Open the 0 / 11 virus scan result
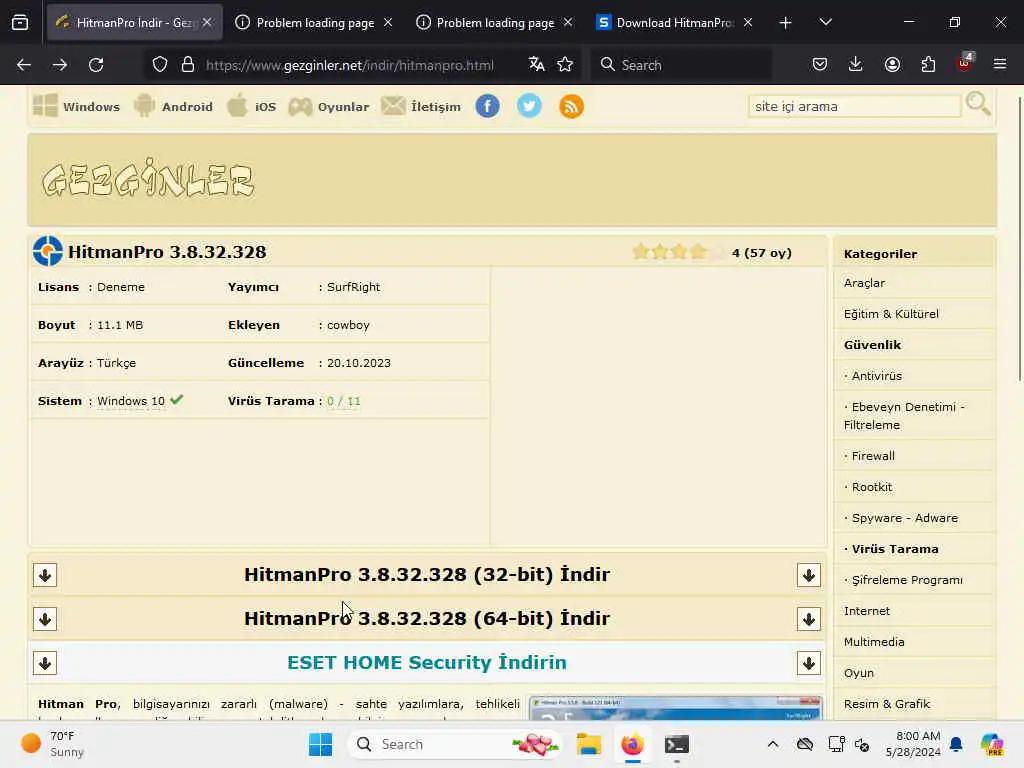Viewport: 1024px width, 768px height. [x=344, y=401]
